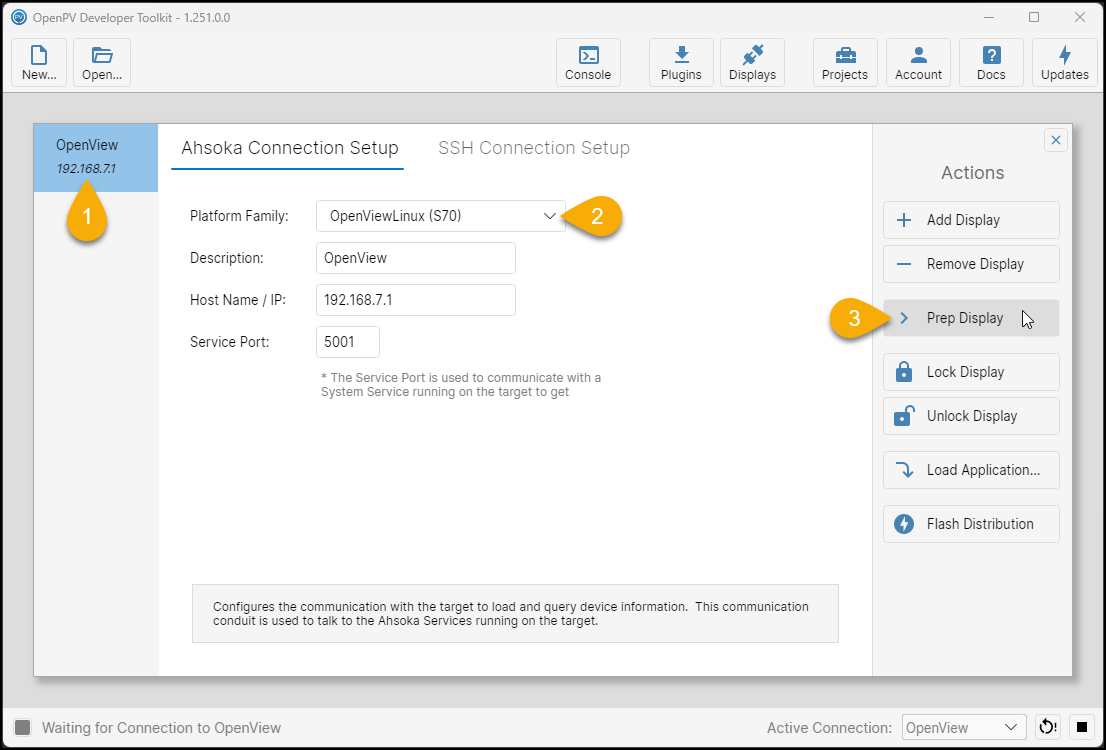Click the Unlock Display button
Image resolution: width=1106 pixels, height=750 pixels.
[x=971, y=416]
